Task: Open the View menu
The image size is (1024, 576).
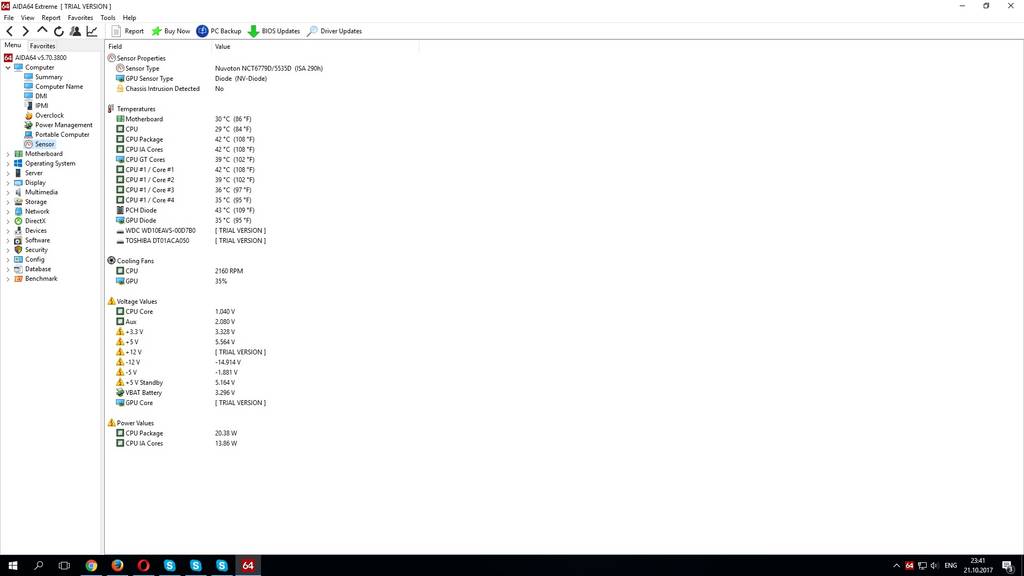Action: tap(27, 18)
